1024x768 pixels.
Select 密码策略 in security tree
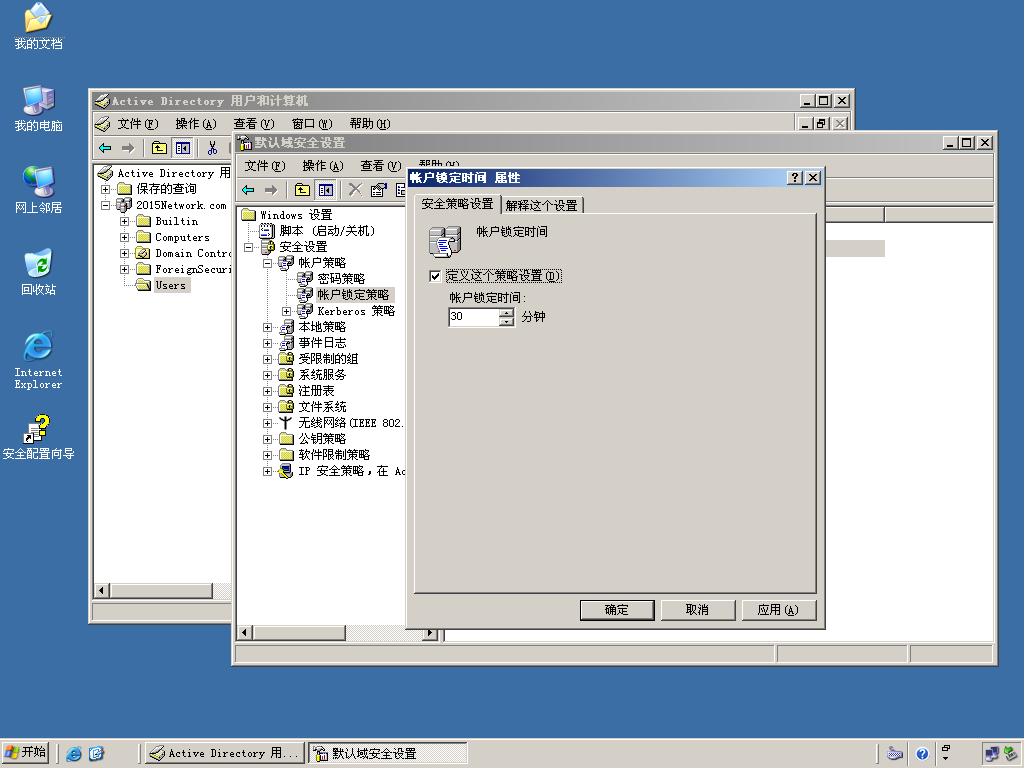coord(341,279)
